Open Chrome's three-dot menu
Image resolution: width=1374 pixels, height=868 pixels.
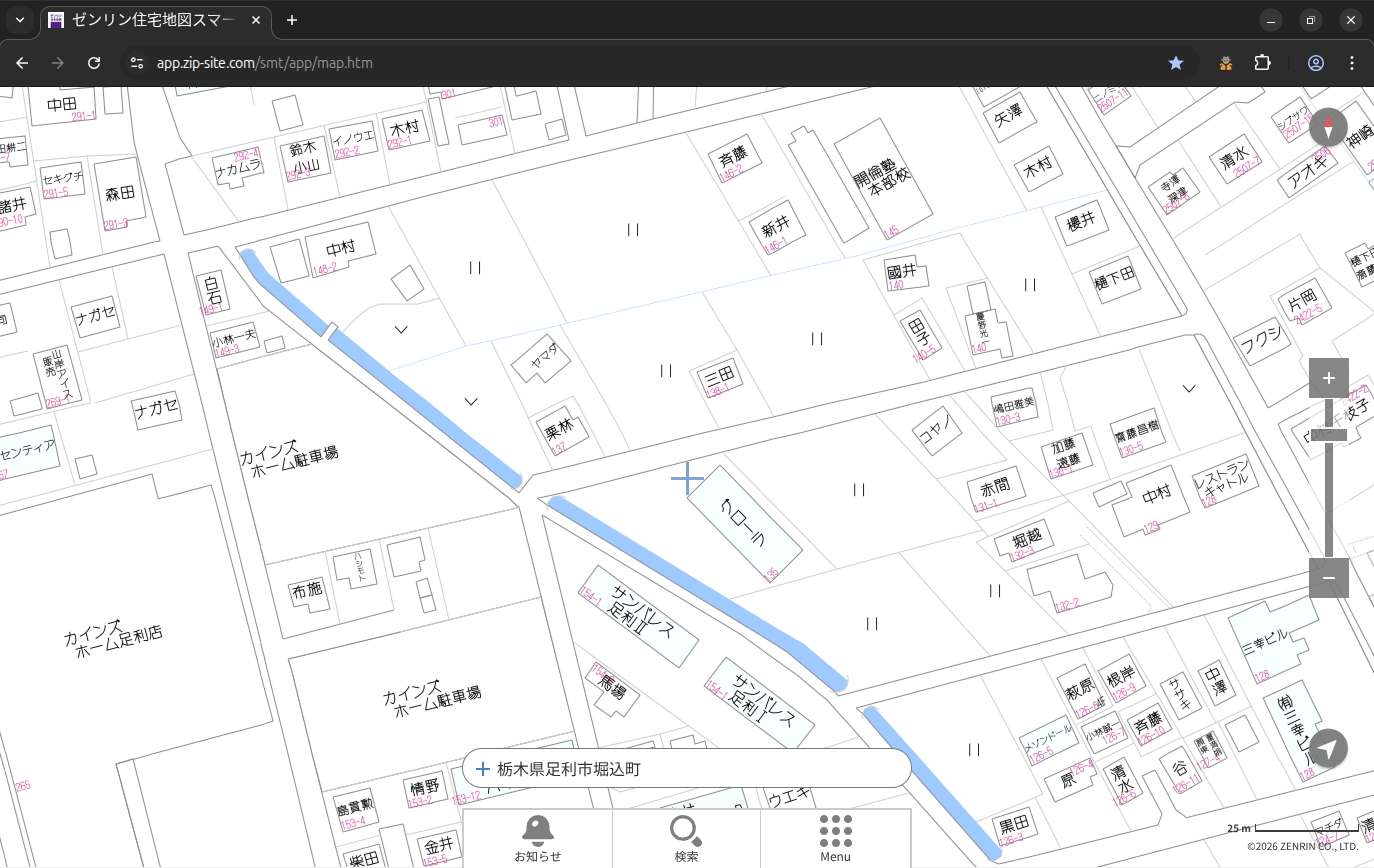click(x=1352, y=63)
